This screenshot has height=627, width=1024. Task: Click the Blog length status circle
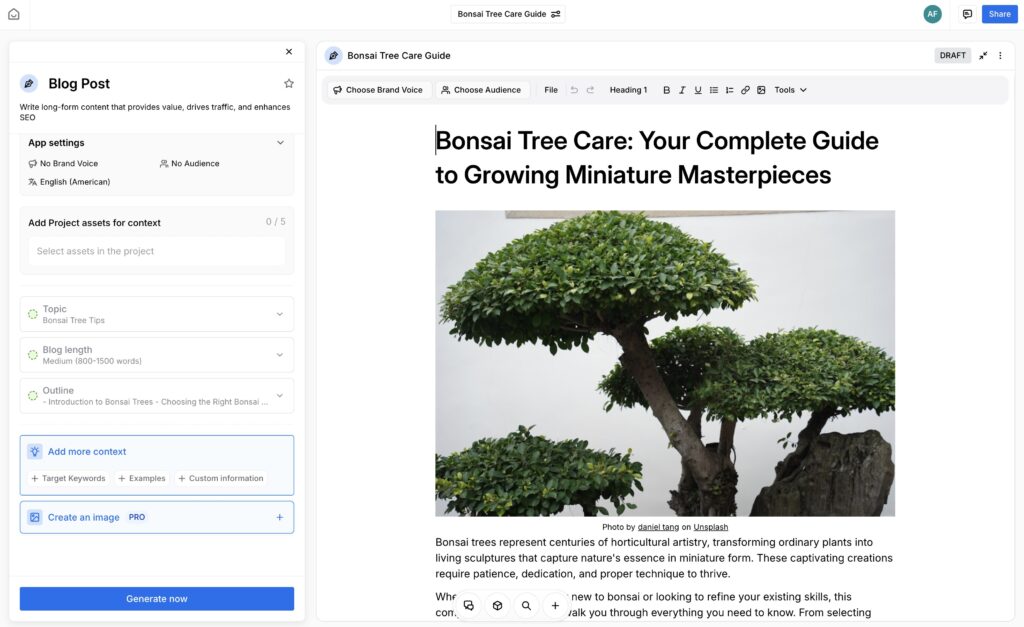point(33,355)
